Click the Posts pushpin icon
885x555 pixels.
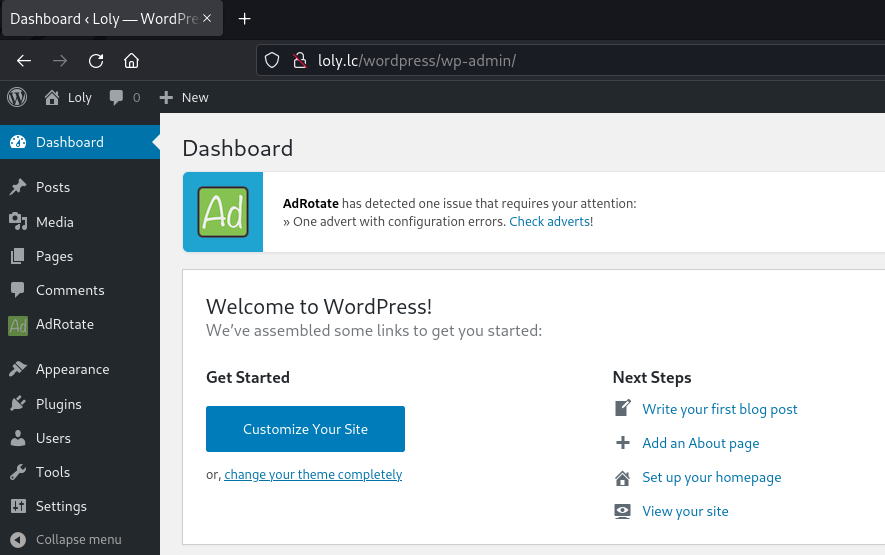(x=18, y=187)
